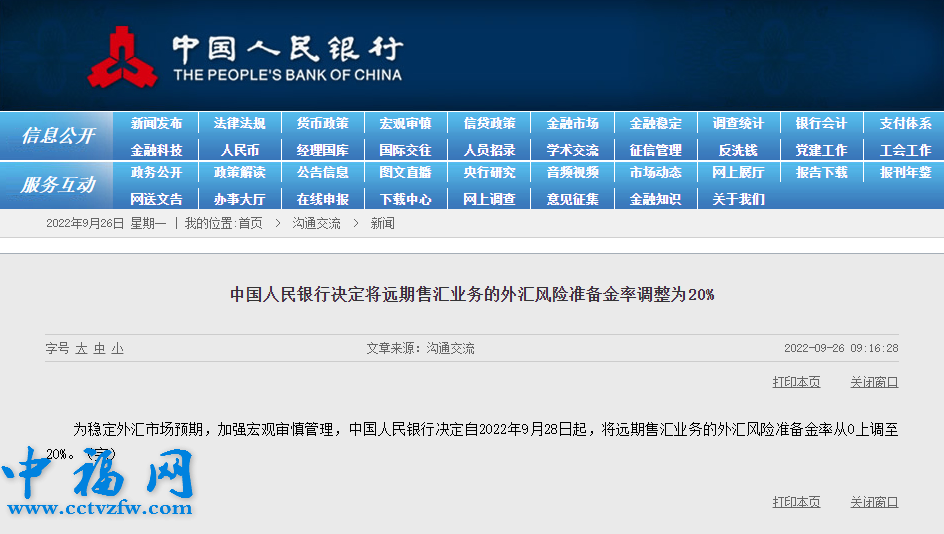Open 新闻发布 menu item
Image resolution: width=944 pixels, height=534 pixels.
click(156, 123)
